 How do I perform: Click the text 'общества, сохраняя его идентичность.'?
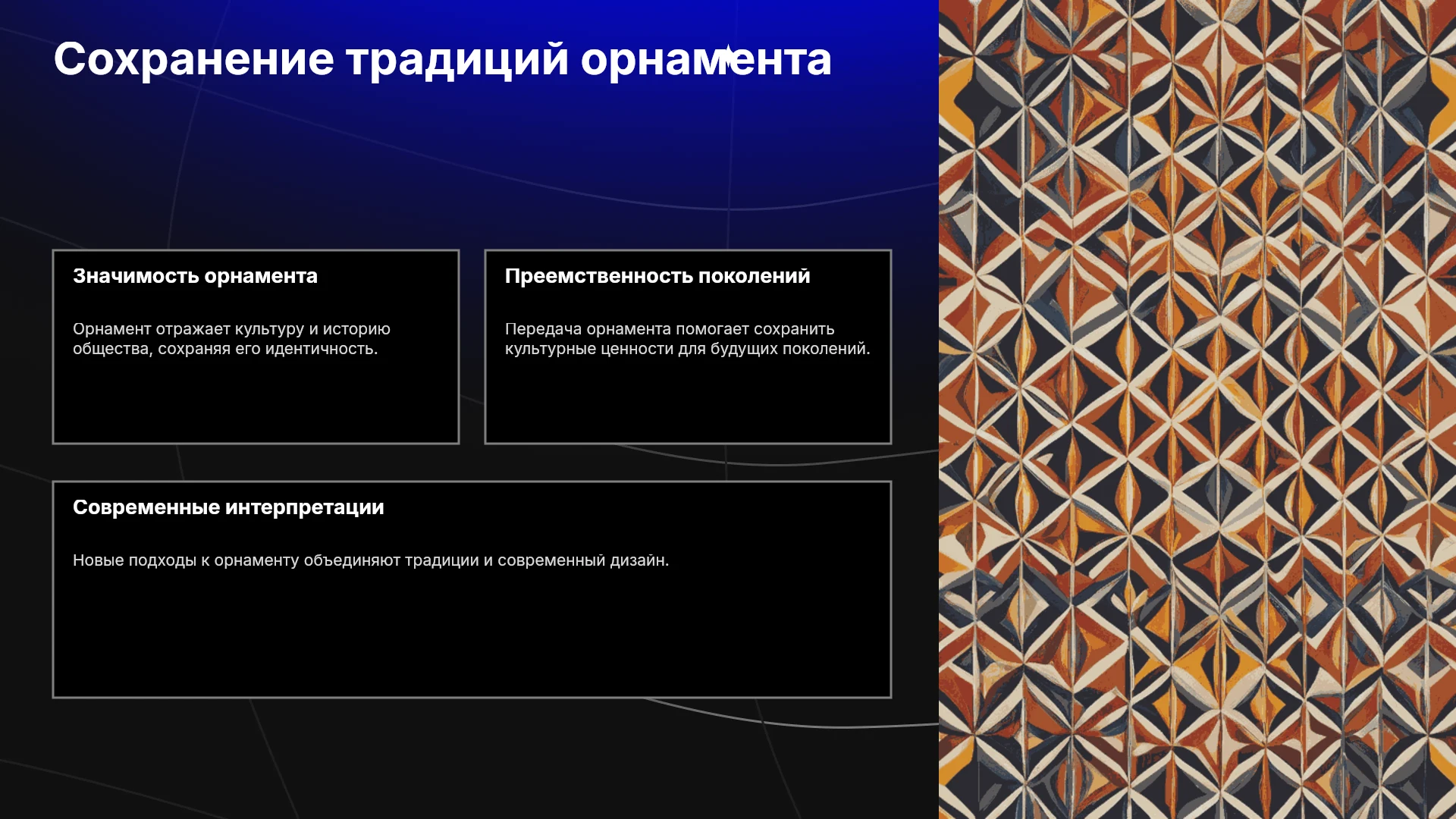[225, 349]
